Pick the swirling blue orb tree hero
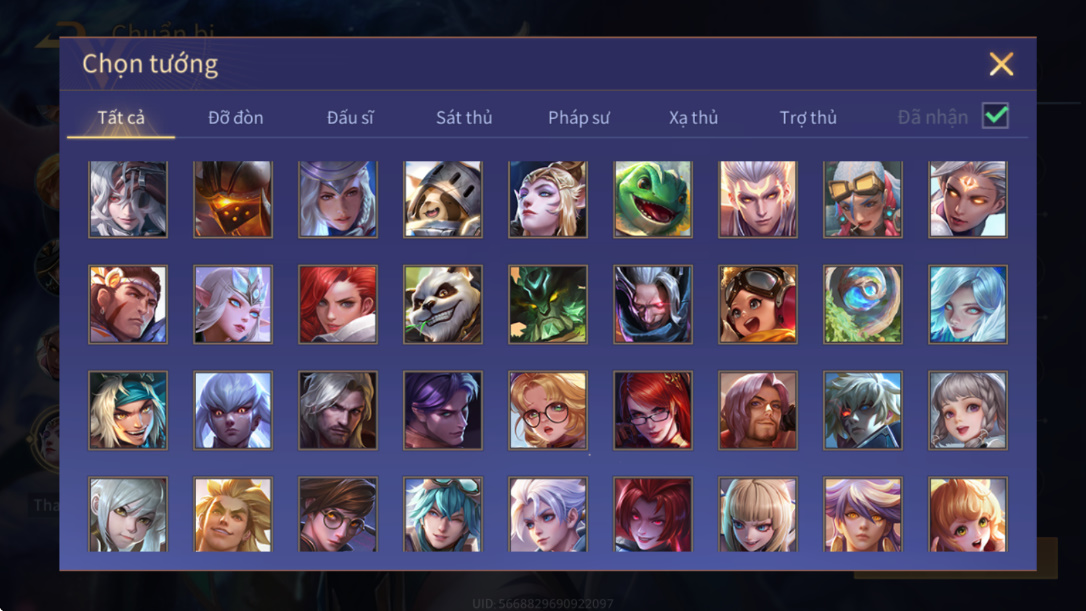 (862, 305)
